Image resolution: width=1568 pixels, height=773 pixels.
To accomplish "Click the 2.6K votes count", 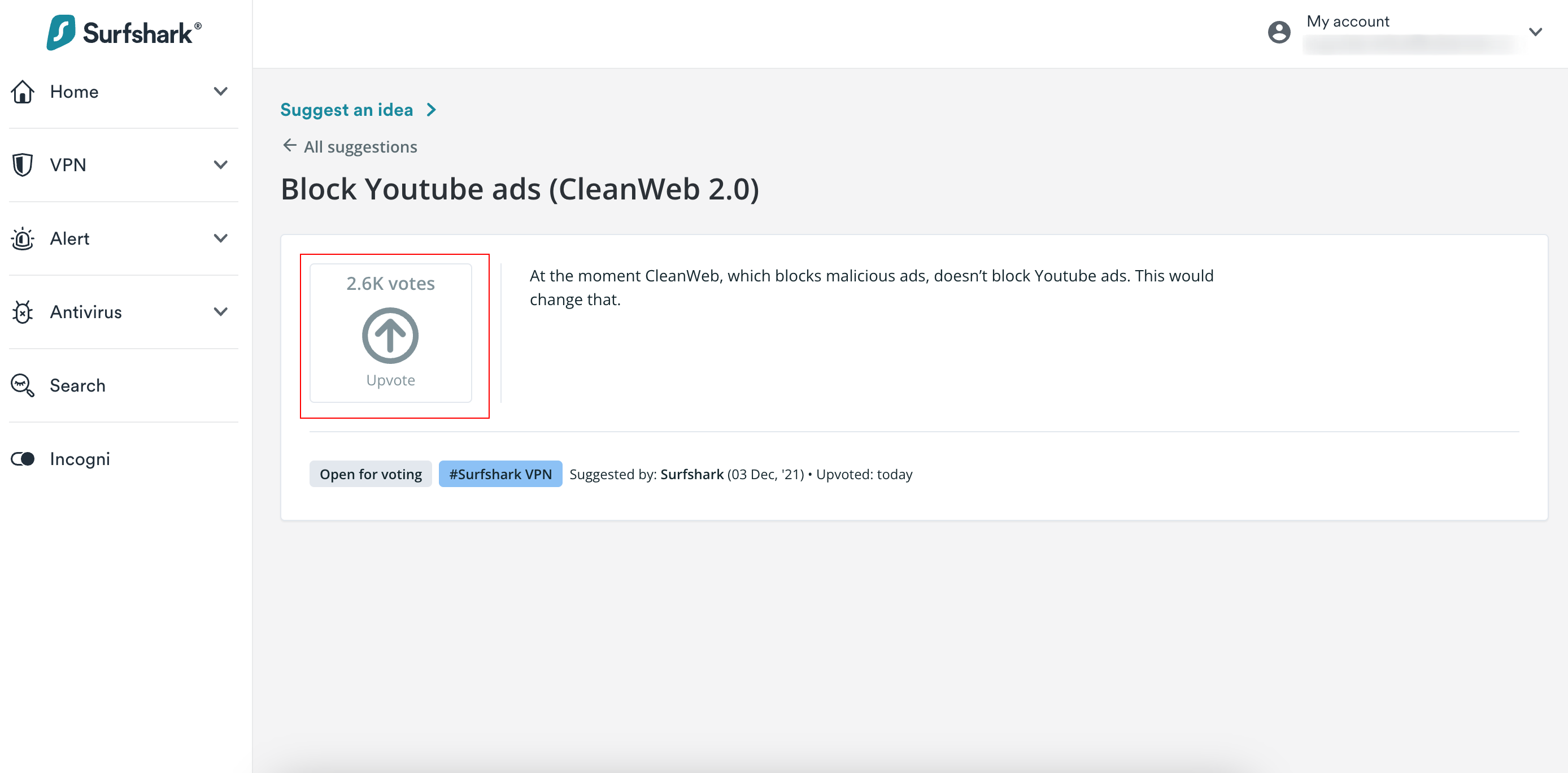I will 390,283.
